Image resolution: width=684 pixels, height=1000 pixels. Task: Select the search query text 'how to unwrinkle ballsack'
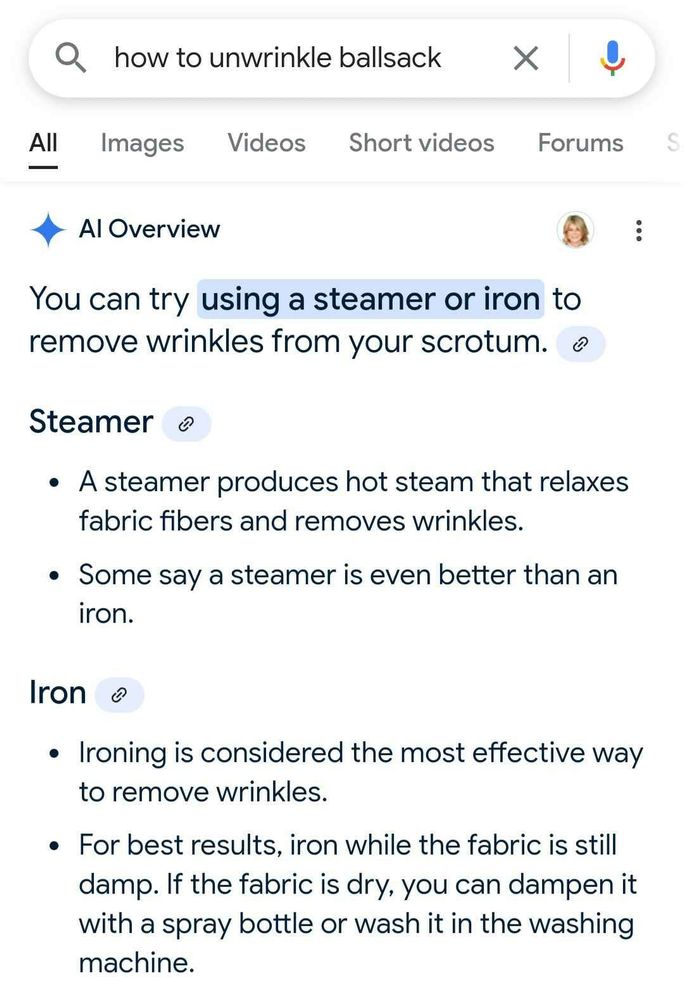click(x=280, y=57)
